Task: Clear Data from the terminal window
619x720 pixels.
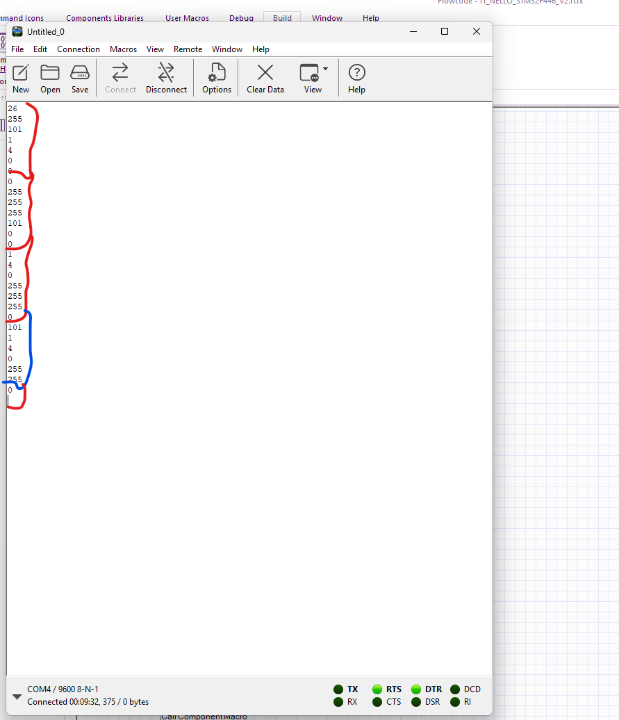Action: coord(265,78)
